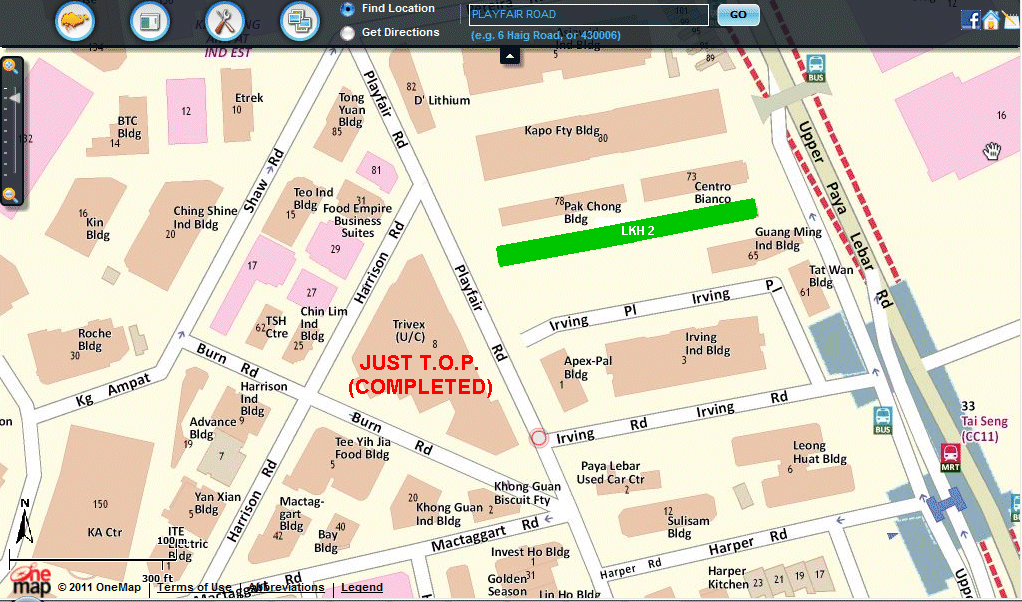Open the Legend link
This screenshot has height=602, width=1022.
click(362, 587)
